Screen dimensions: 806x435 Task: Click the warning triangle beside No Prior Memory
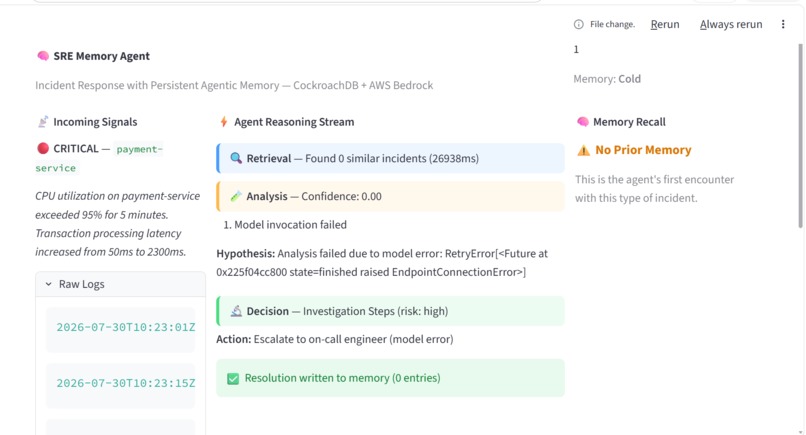tap(583, 150)
